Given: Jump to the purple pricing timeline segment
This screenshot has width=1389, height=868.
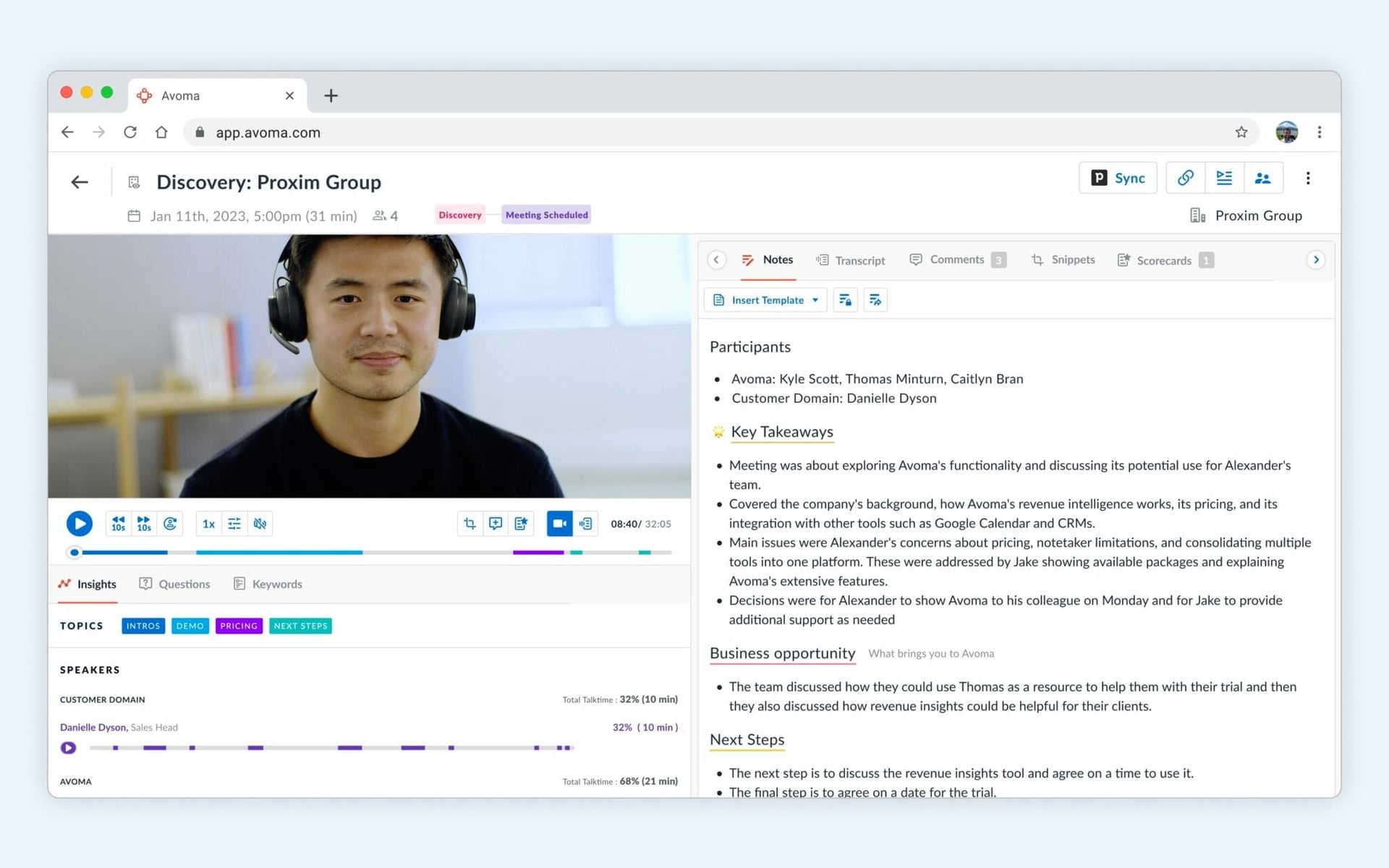Looking at the screenshot, I should tap(538, 553).
